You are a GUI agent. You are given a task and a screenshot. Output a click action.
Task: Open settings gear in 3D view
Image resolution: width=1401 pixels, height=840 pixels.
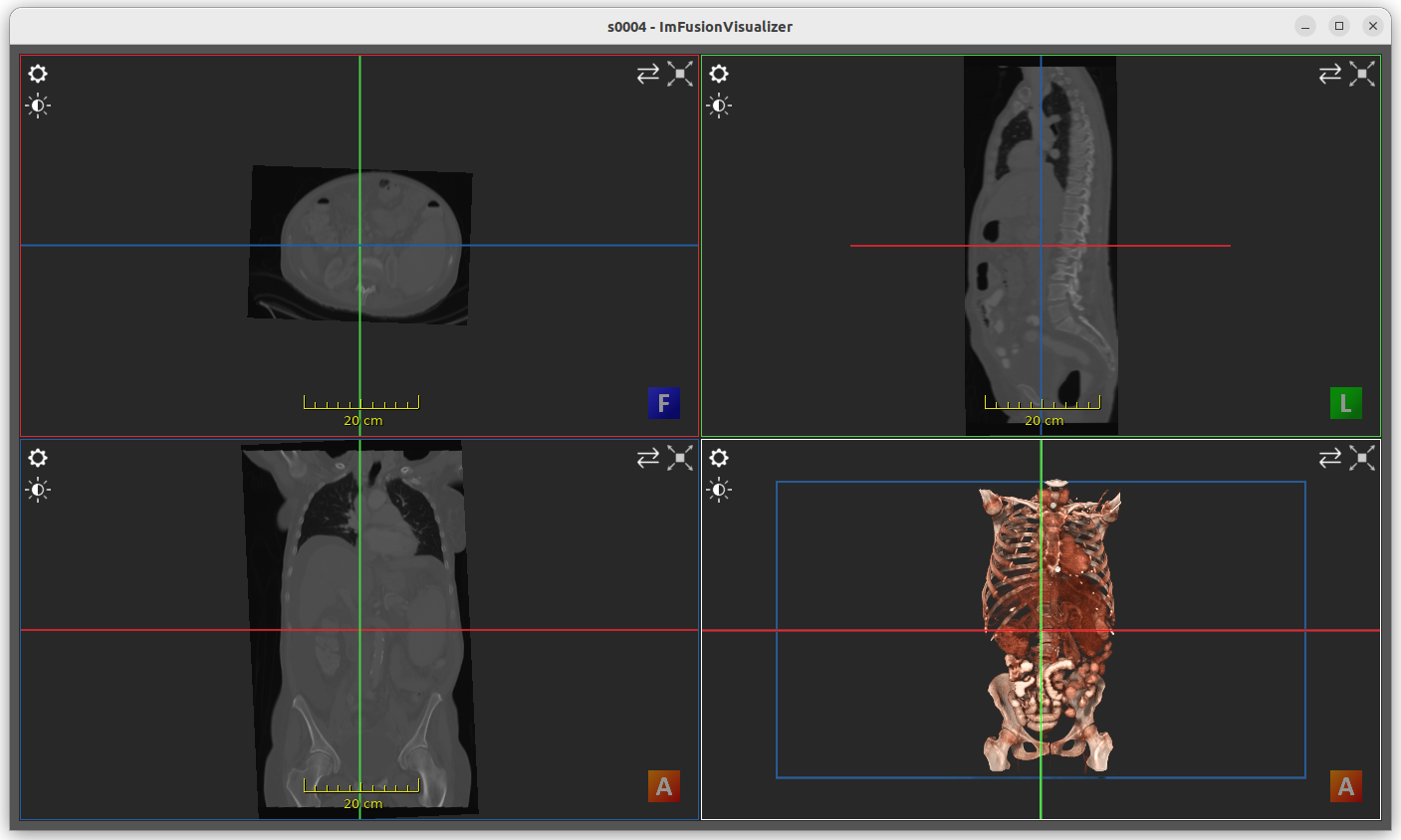[x=719, y=458]
